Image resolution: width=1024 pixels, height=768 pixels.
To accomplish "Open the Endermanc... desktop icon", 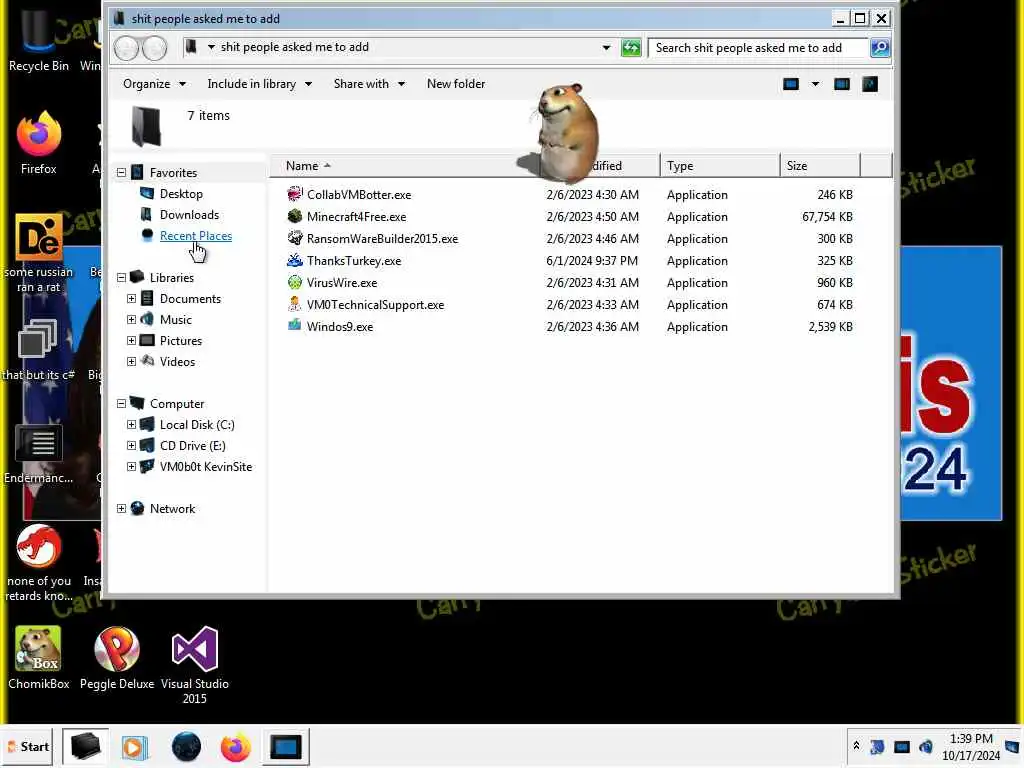I will point(39,454).
